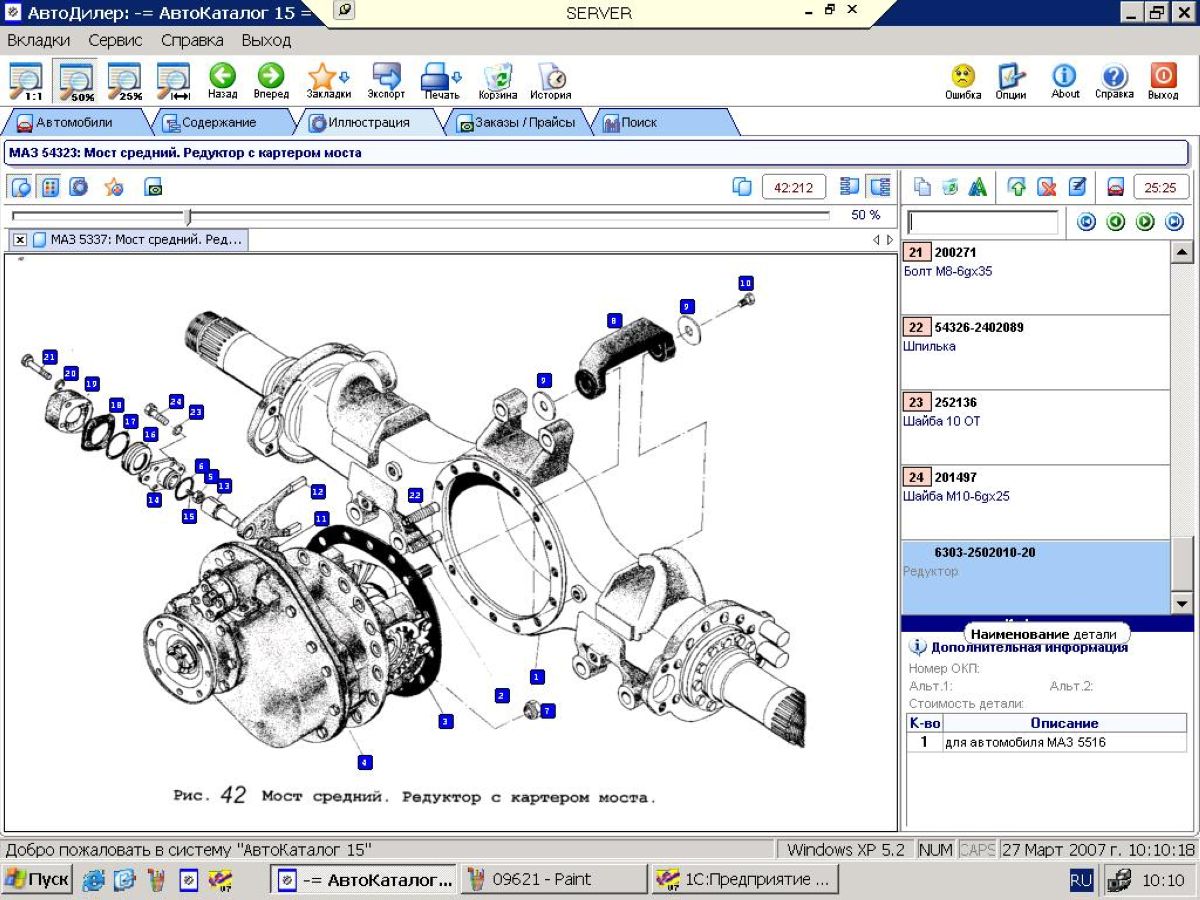This screenshot has width=1200, height=900.
Task: Open the История history
Action: coord(551,82)
